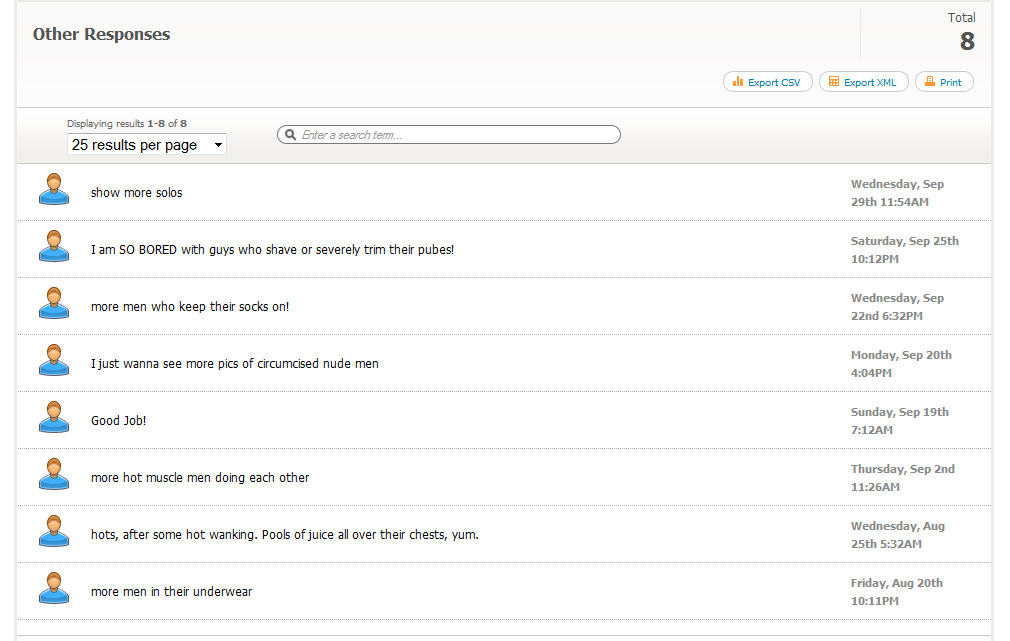Export the responses as CSV
This screenshot has height=641, width=1010.
click(x=766, y=82)
